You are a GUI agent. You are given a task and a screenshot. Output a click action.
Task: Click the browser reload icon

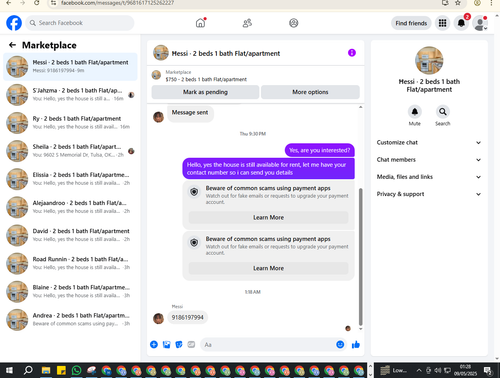tap(37, 3)
